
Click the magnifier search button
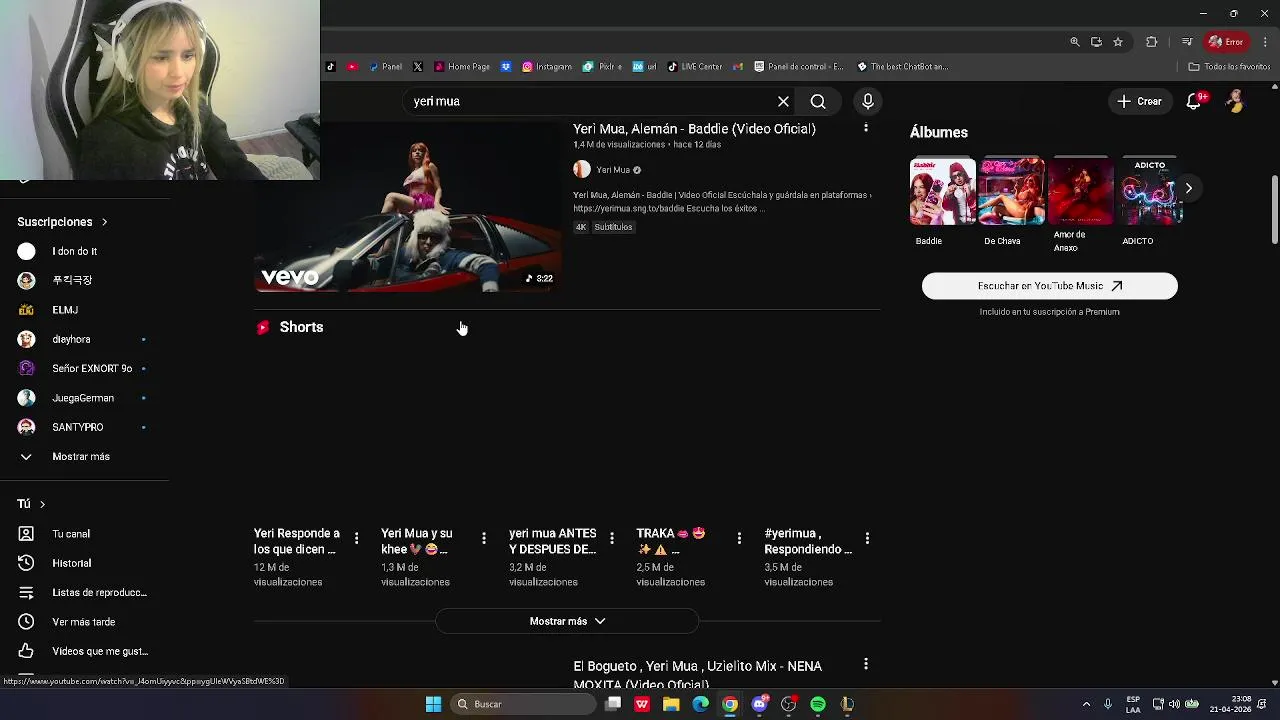tap(818, 101)
